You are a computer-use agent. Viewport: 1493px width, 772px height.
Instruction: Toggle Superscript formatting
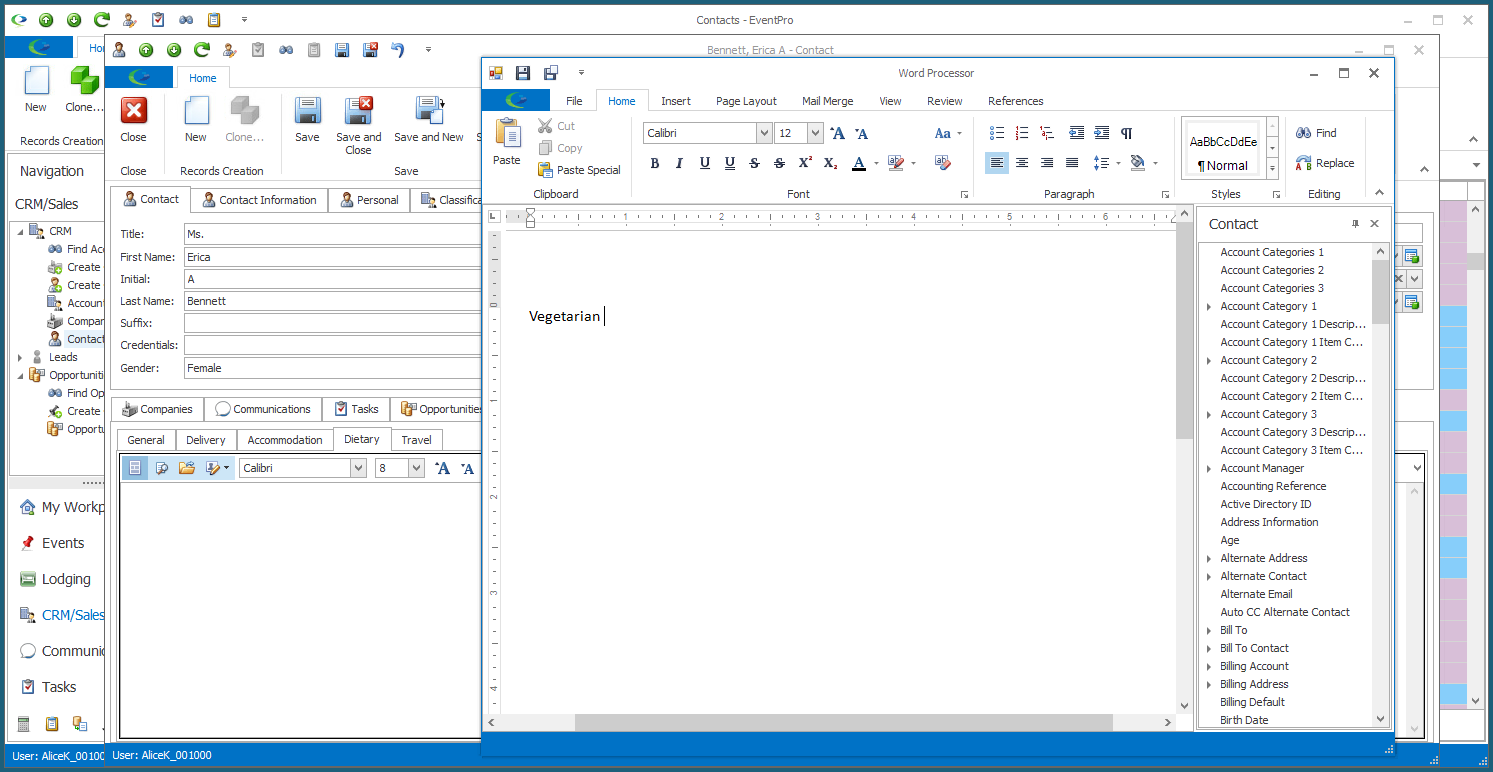pos(805,163)
